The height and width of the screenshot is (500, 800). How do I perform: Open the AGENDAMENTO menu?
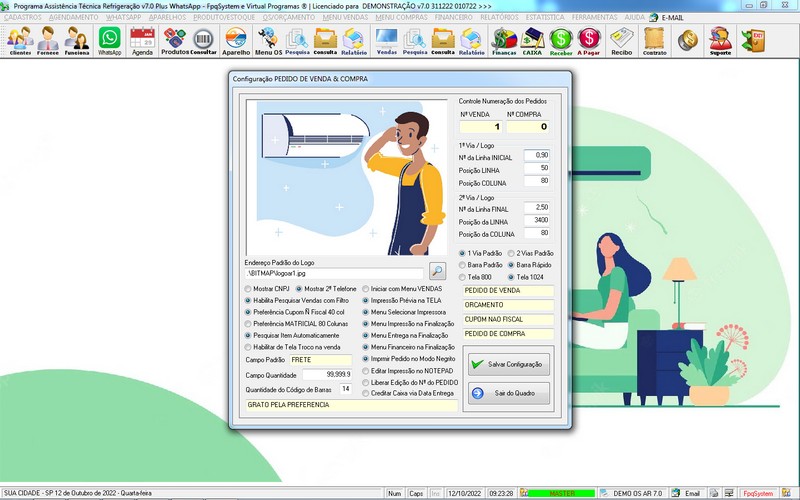[73, 17]
